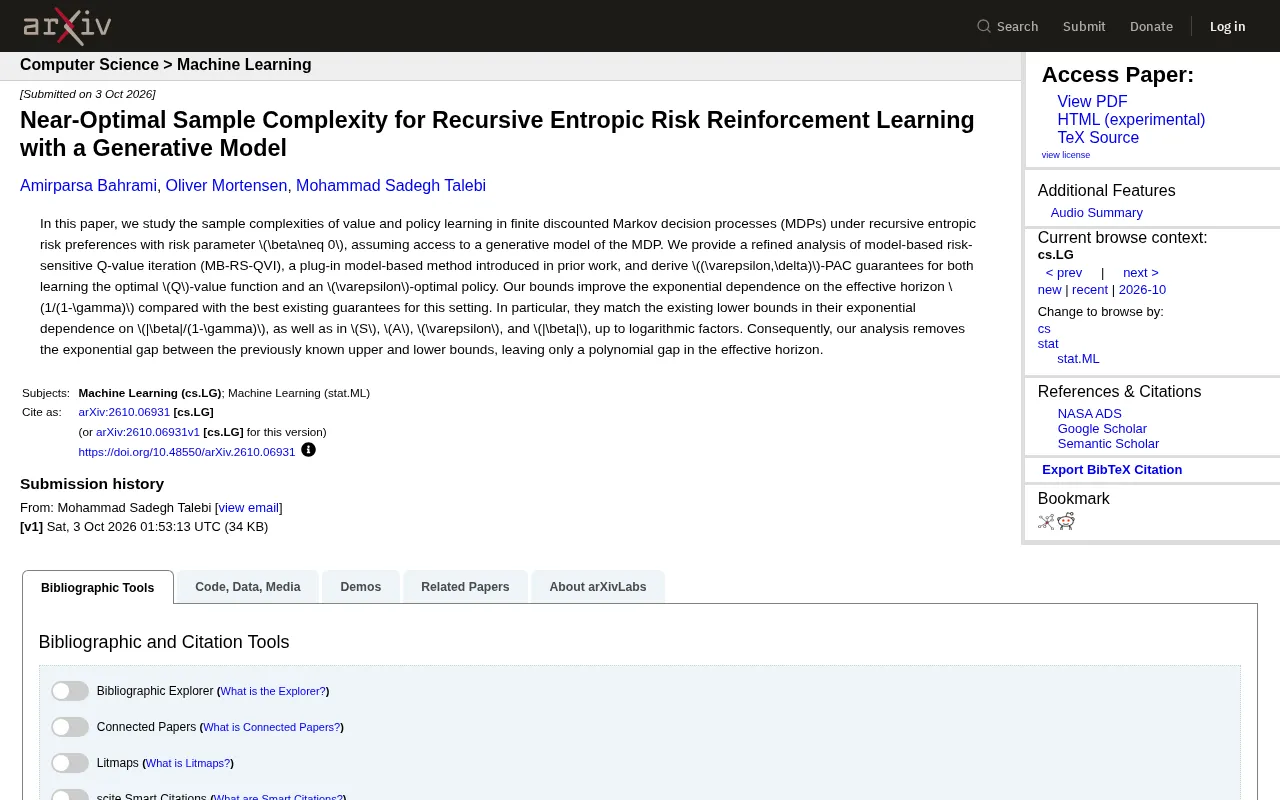Open the Demos tab
The image size is (1280, 800).
361,587
